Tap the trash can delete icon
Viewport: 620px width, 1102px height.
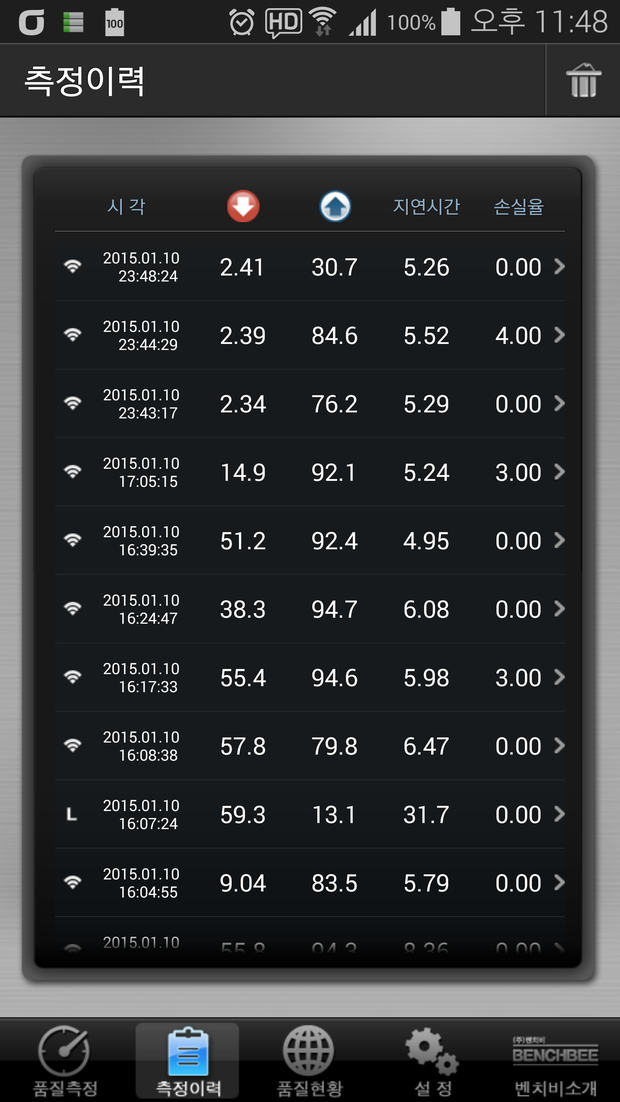pyautogui.click(x=583, y=80)
